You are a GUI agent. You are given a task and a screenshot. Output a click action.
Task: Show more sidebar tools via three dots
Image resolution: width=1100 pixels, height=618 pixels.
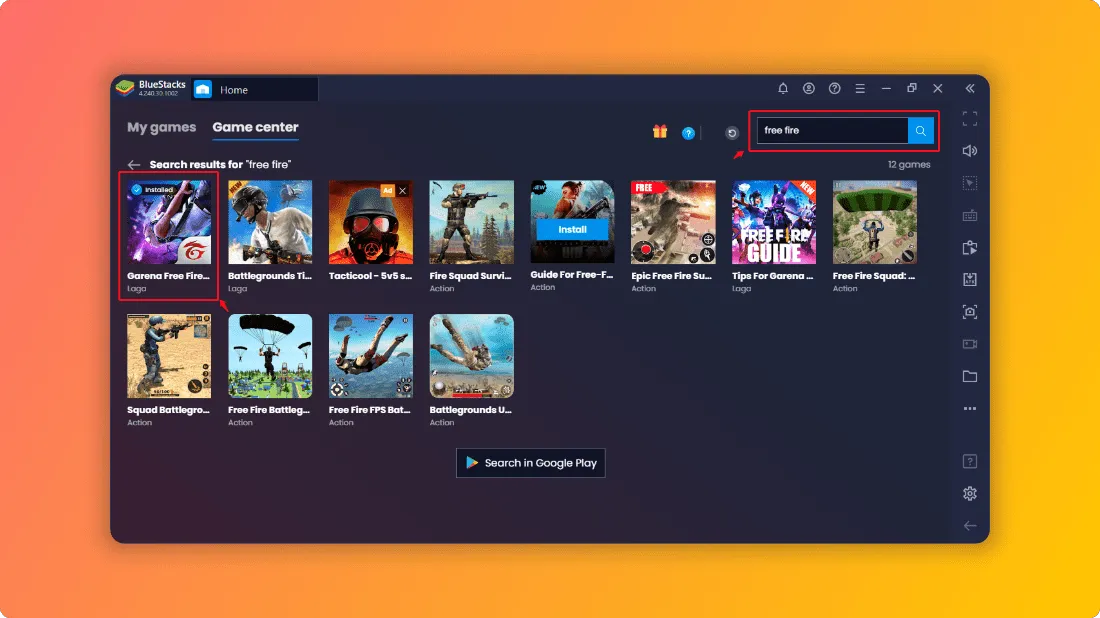click(970, 408)
